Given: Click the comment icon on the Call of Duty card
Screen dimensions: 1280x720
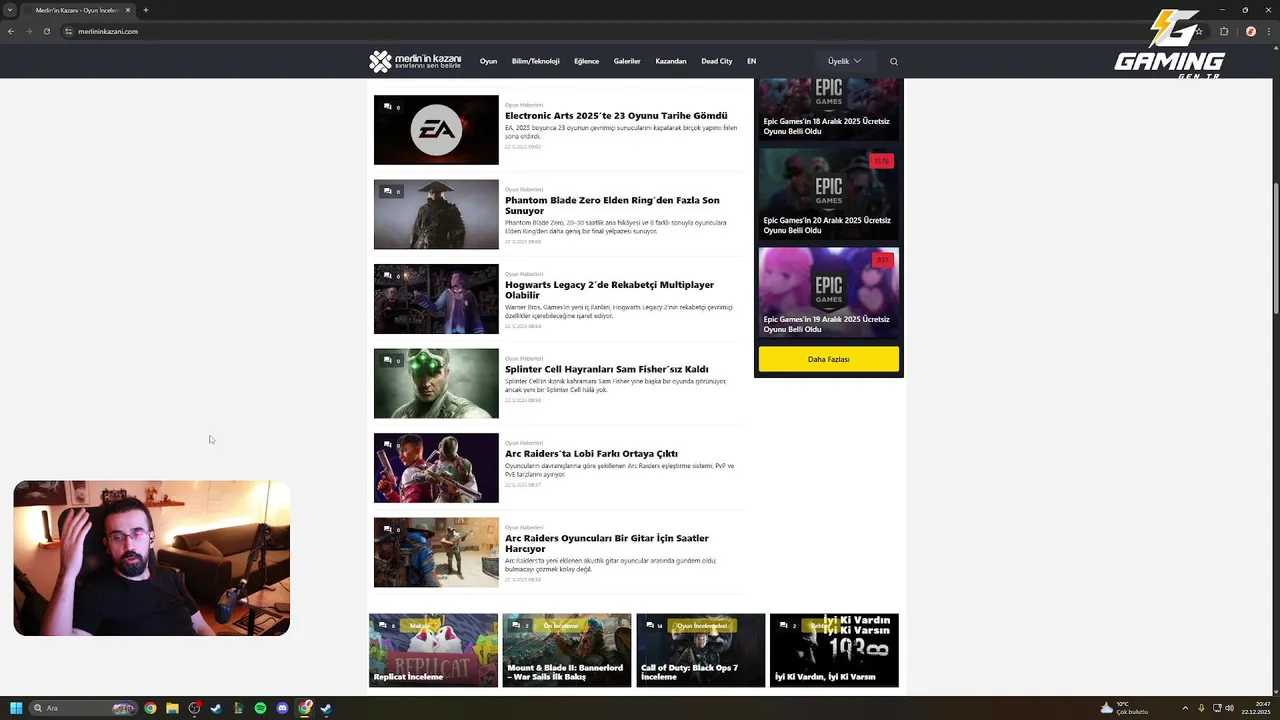Looking at the screenshot, I should tap(649, 625).
